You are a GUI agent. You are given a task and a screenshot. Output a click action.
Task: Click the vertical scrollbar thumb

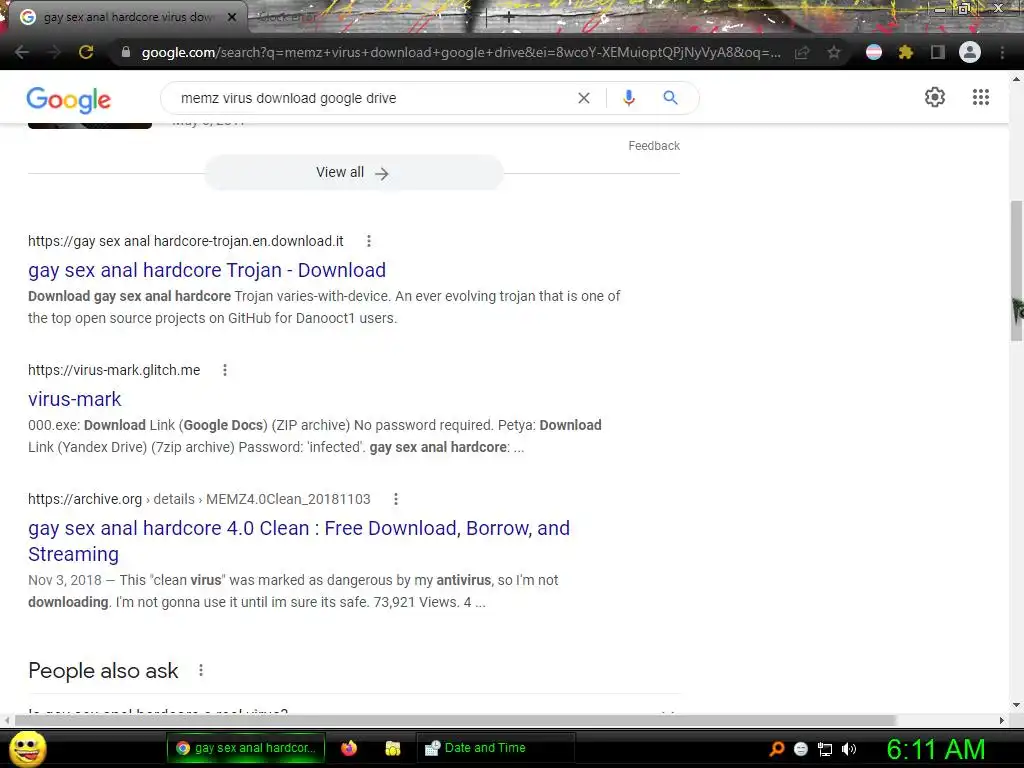click(1016, 270)
